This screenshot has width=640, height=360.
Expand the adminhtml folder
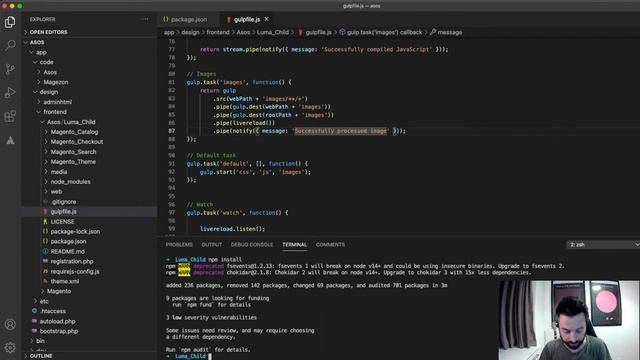(89, 102)
